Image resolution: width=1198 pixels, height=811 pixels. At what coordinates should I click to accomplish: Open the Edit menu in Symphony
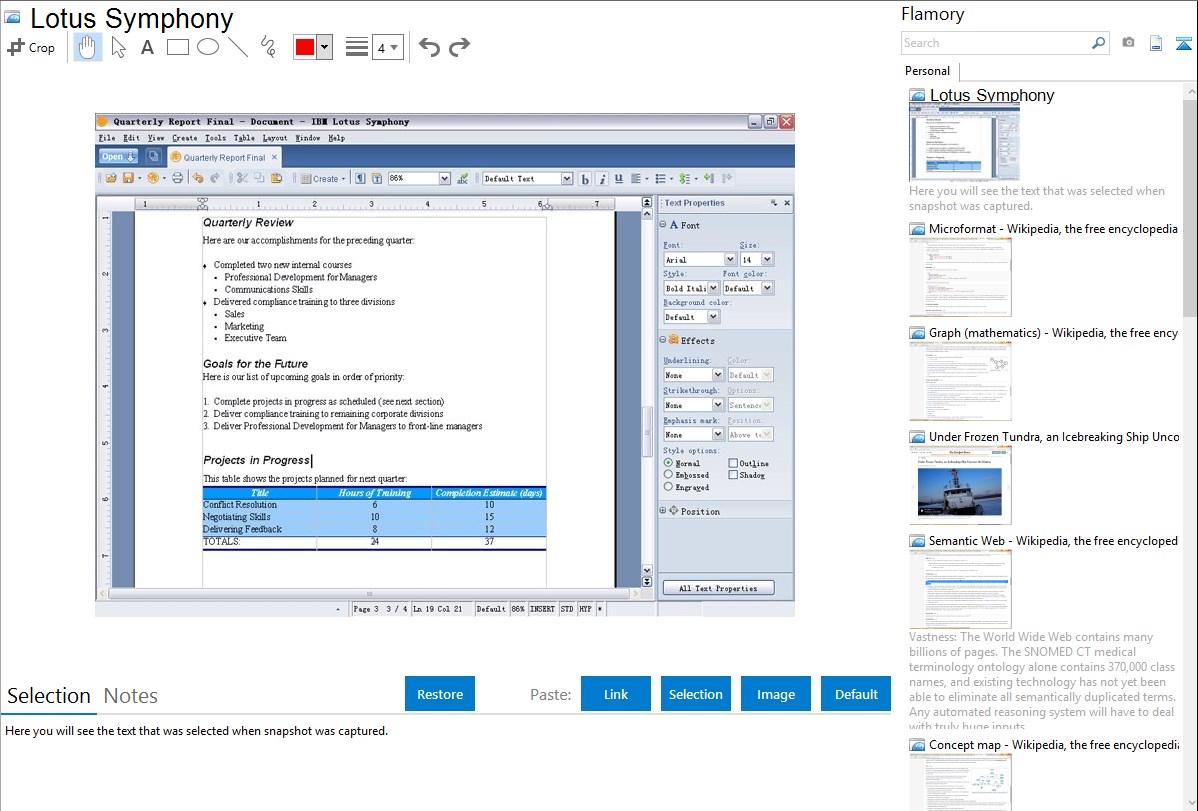click(131, 138)
